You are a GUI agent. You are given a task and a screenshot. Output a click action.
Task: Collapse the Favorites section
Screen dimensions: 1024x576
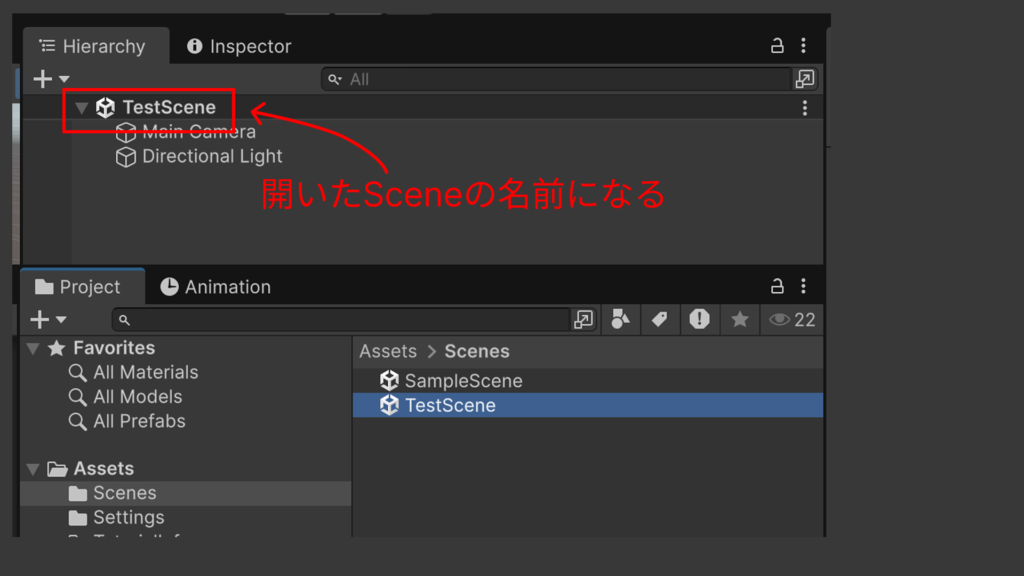pos(33,349)
